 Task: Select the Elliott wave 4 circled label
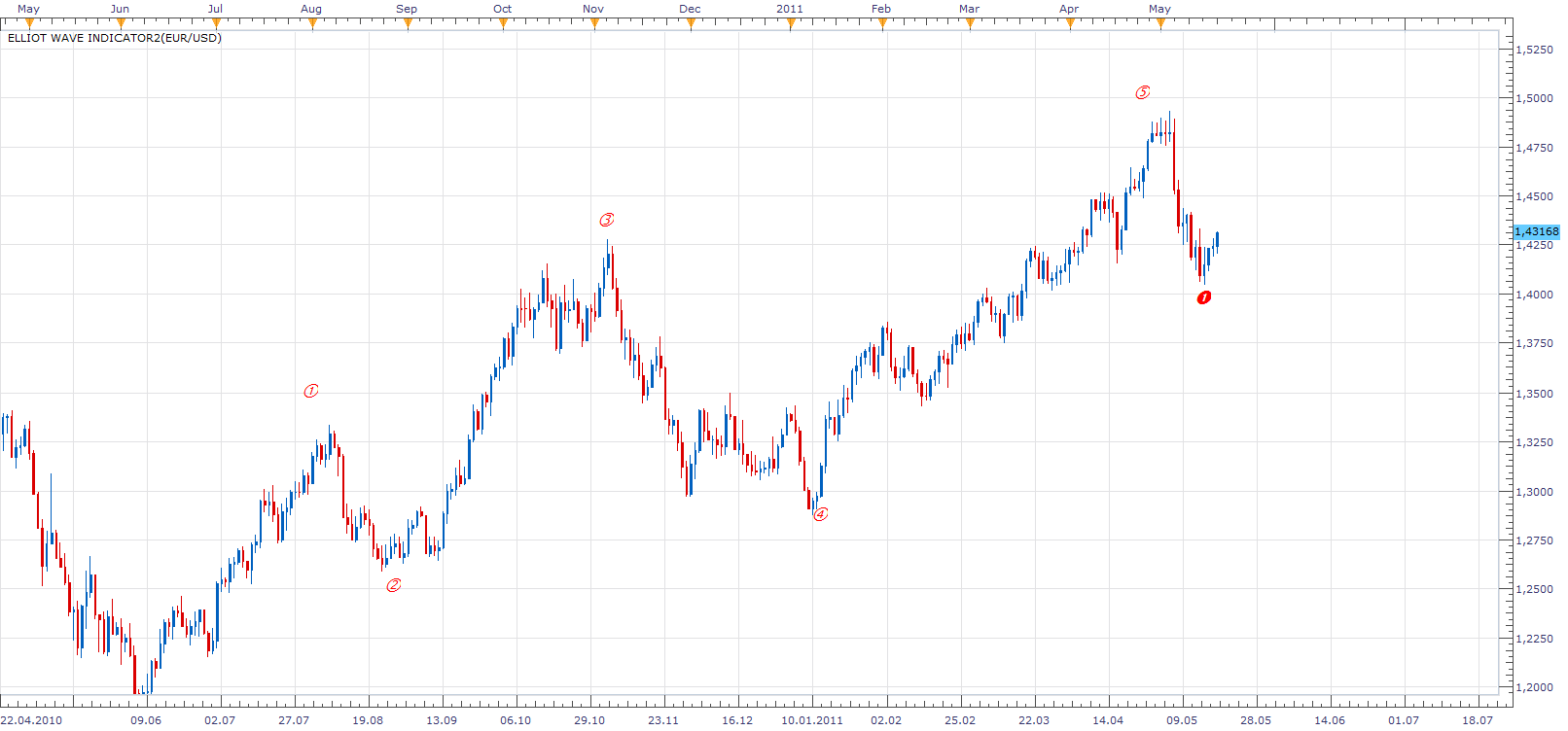tap(821, 513)
